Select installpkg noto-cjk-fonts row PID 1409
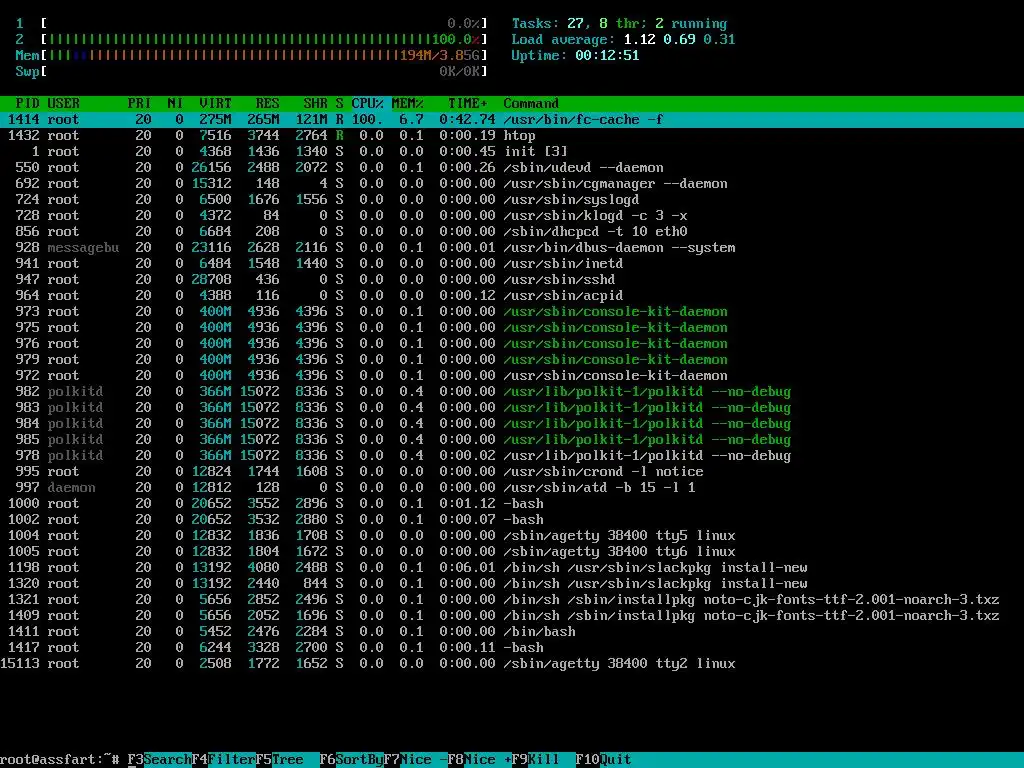 pos(512,615)
